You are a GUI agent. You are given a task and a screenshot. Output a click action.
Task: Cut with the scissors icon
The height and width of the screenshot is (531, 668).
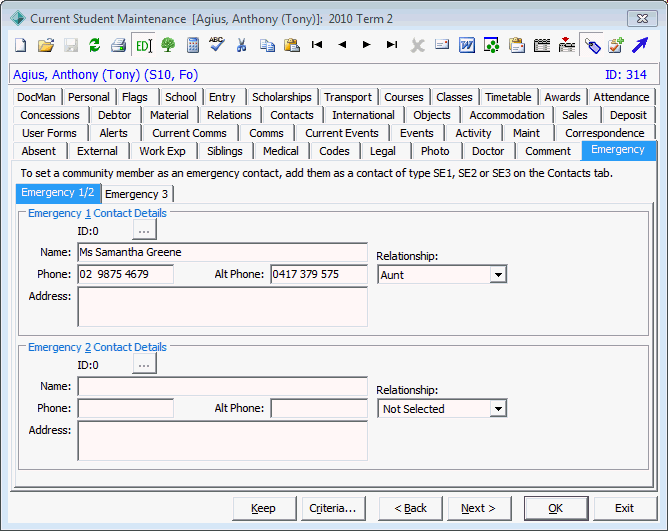click(242, 45)
